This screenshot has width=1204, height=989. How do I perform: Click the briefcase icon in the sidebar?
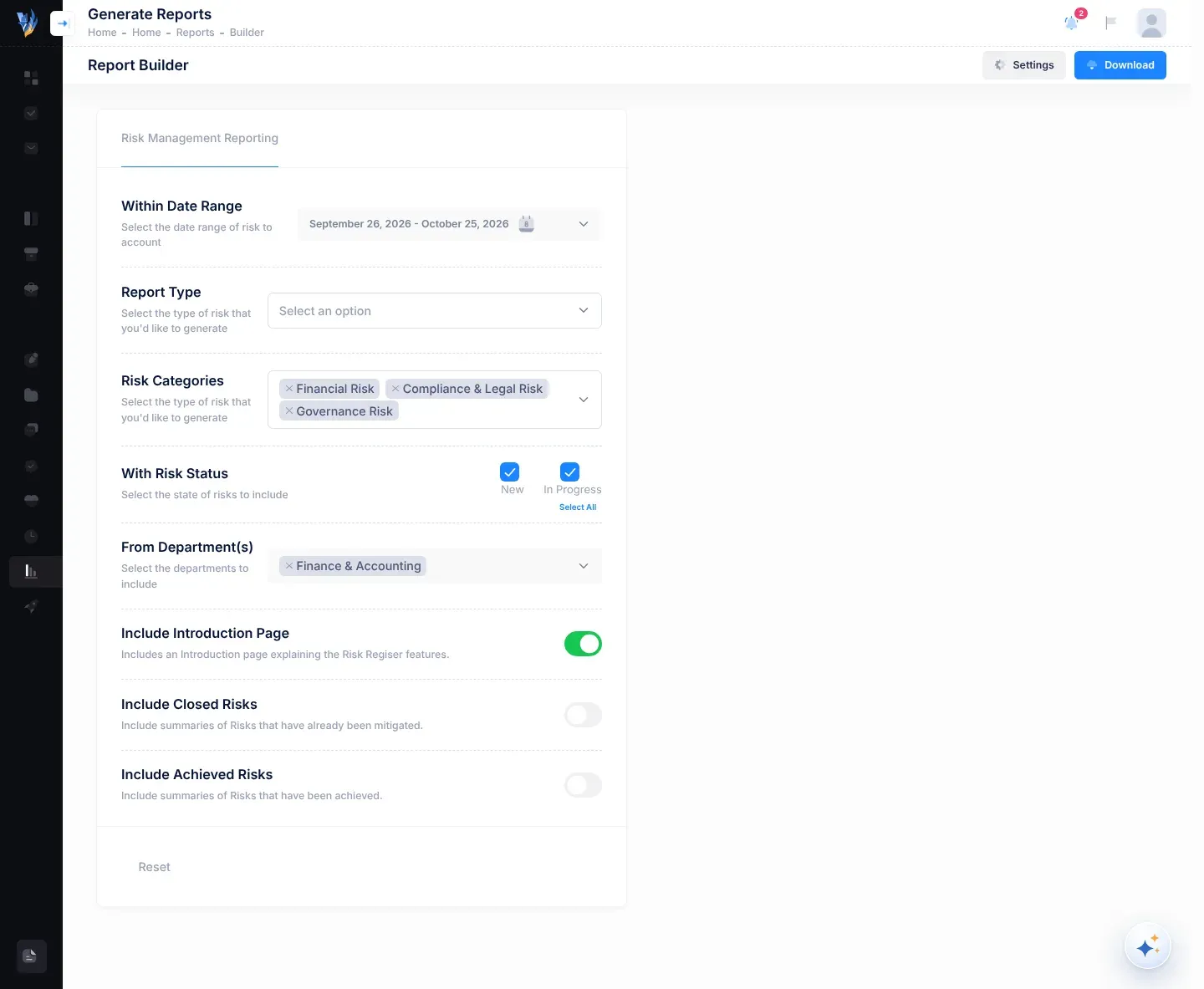[x=31, y=289]
